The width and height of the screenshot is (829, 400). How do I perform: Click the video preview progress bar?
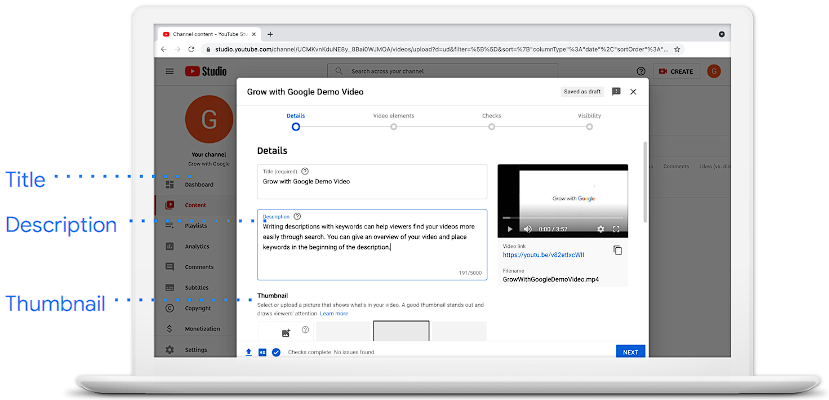pos(563,218)
